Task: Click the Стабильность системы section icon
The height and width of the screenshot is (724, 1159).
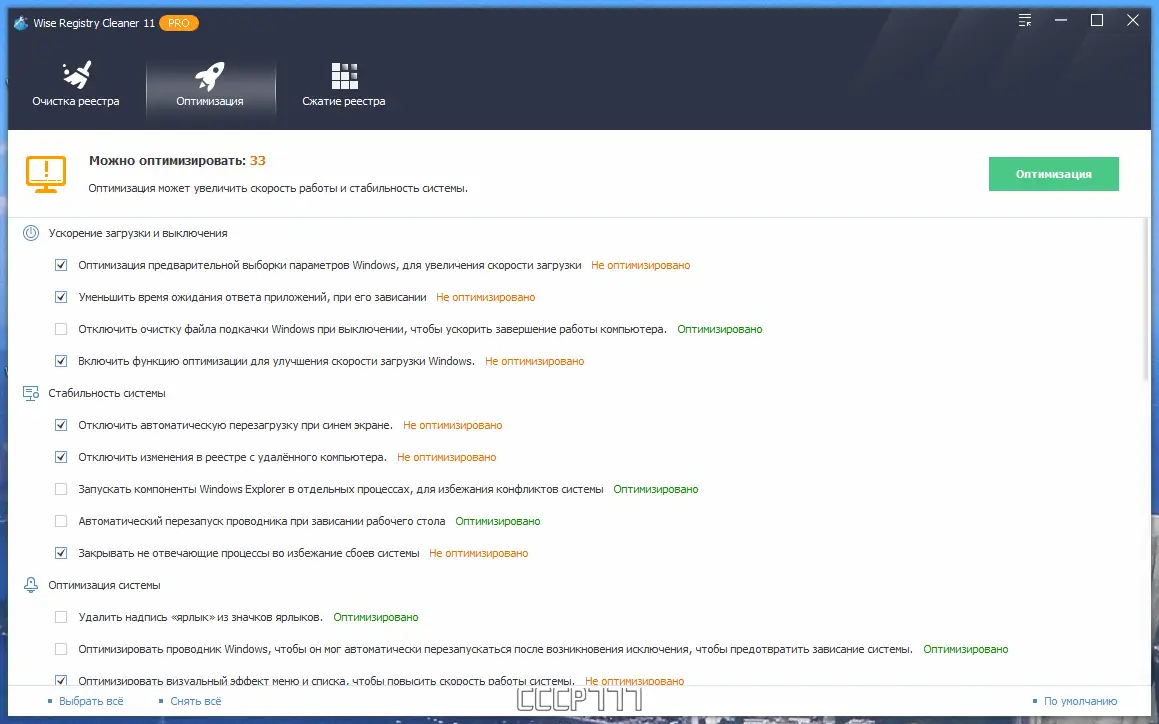Action: 31,393
